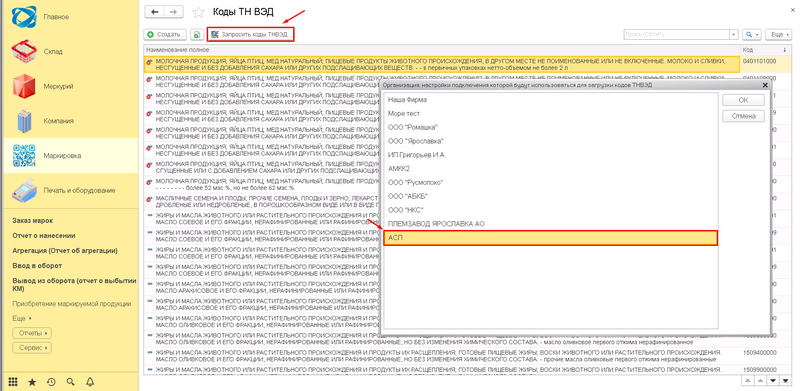
Task: Confirm organization selection with OK
Action: tap(743, 100)
